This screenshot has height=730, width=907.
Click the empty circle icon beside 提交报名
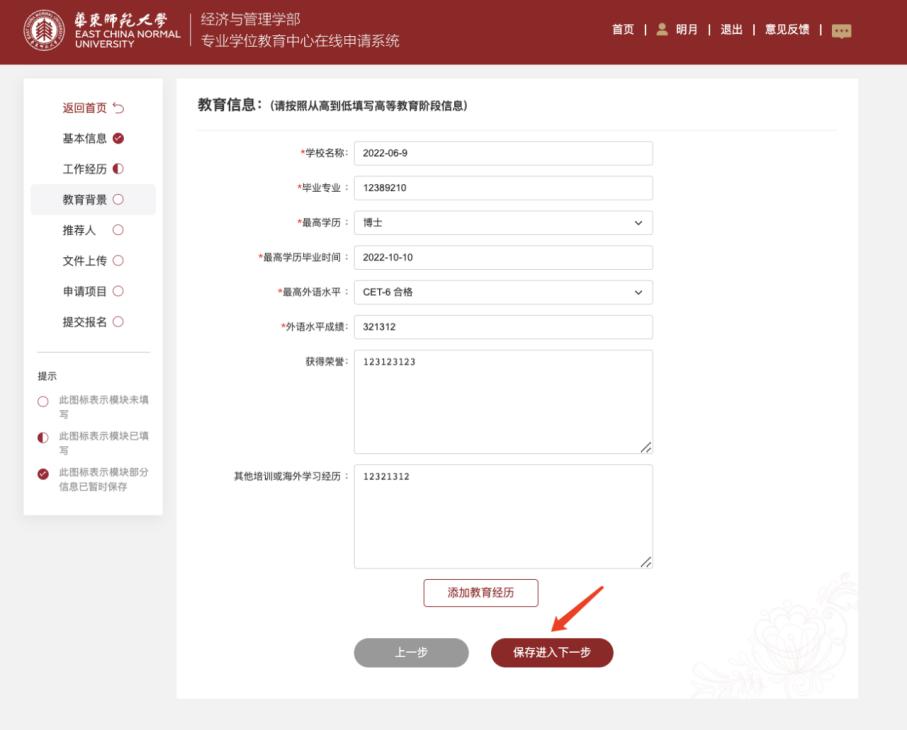click(119, 322)
